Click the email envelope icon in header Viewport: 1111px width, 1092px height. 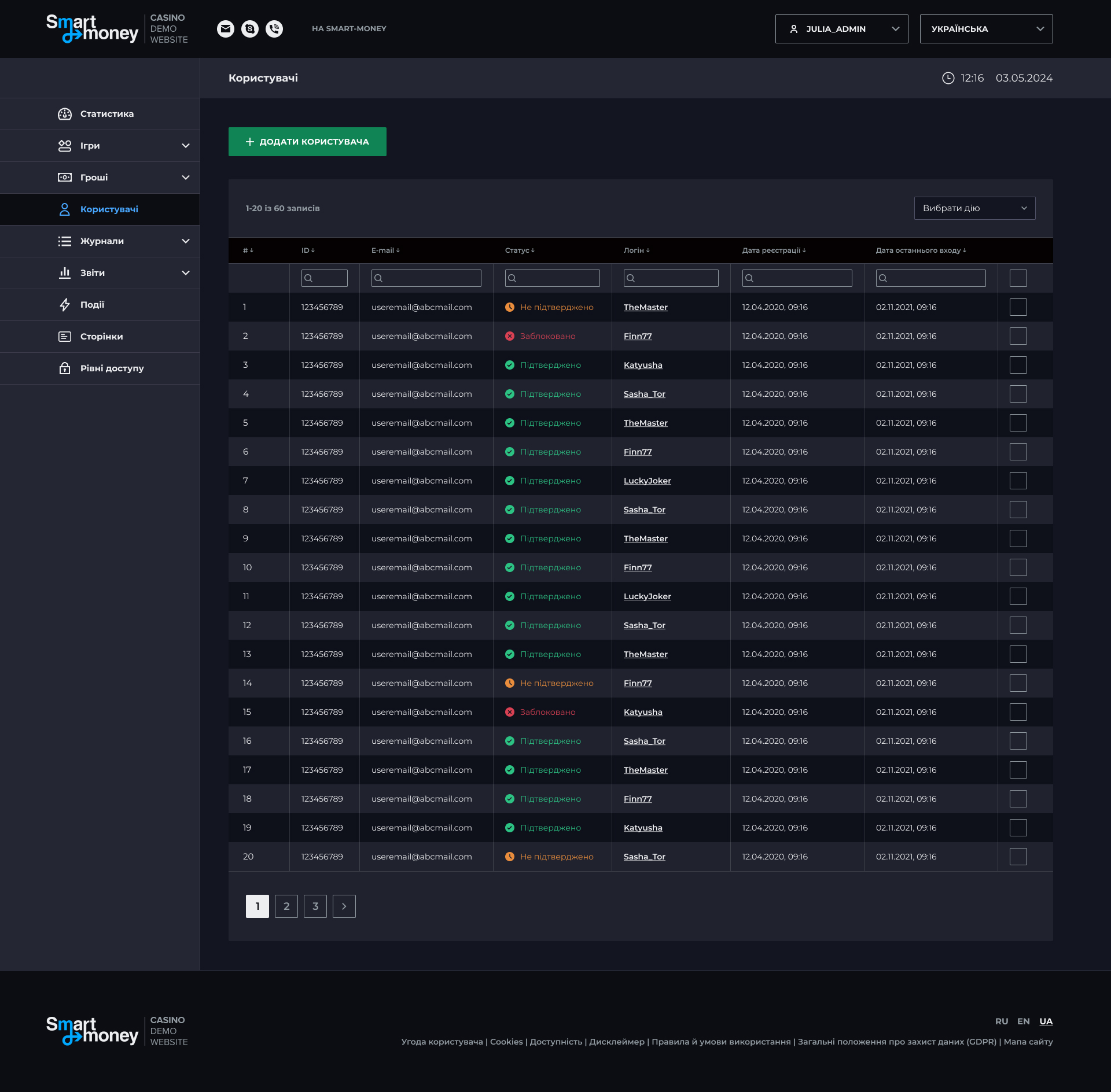coord(226,29)
